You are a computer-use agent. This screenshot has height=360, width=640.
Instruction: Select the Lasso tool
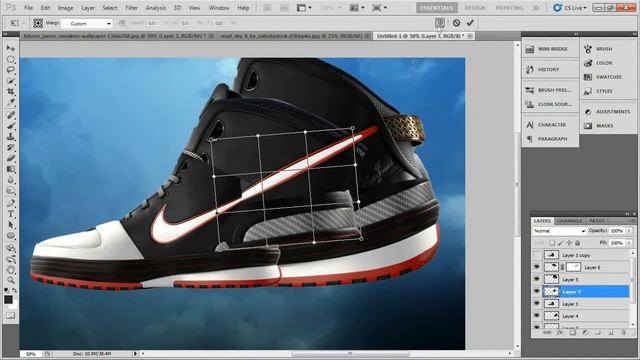11,70
